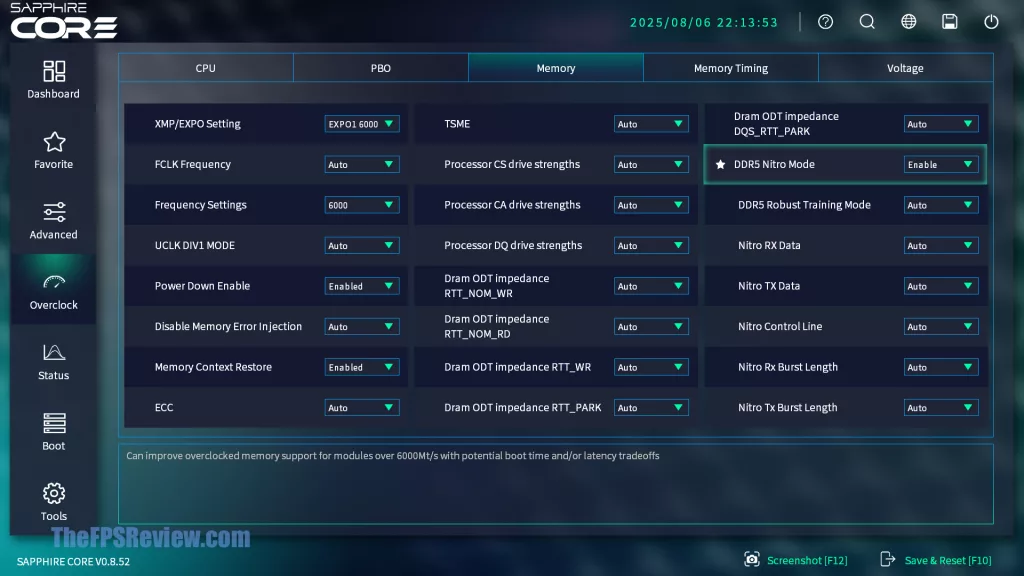
Task: Open Processor CA drive strengths dropdown
Action: (651, 205)
